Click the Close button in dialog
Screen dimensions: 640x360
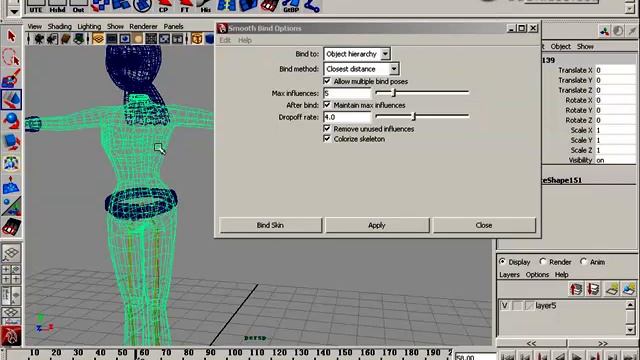[x=484, y=225]
